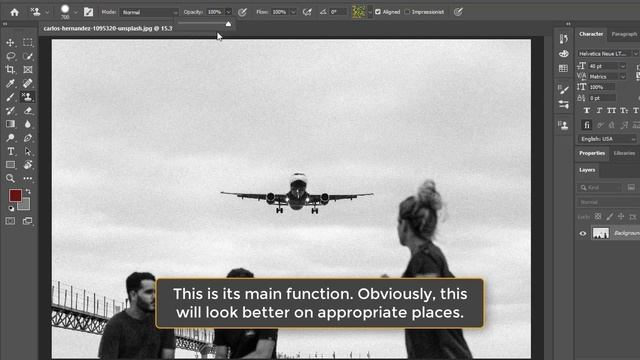Switch to the Character tab

(x=591, y=34)
